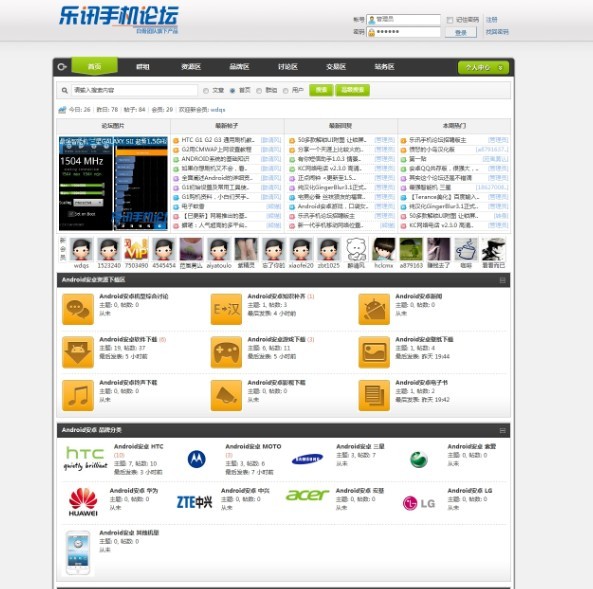
Task: Click the Huawei brand logo
Action: coord(83,502)
